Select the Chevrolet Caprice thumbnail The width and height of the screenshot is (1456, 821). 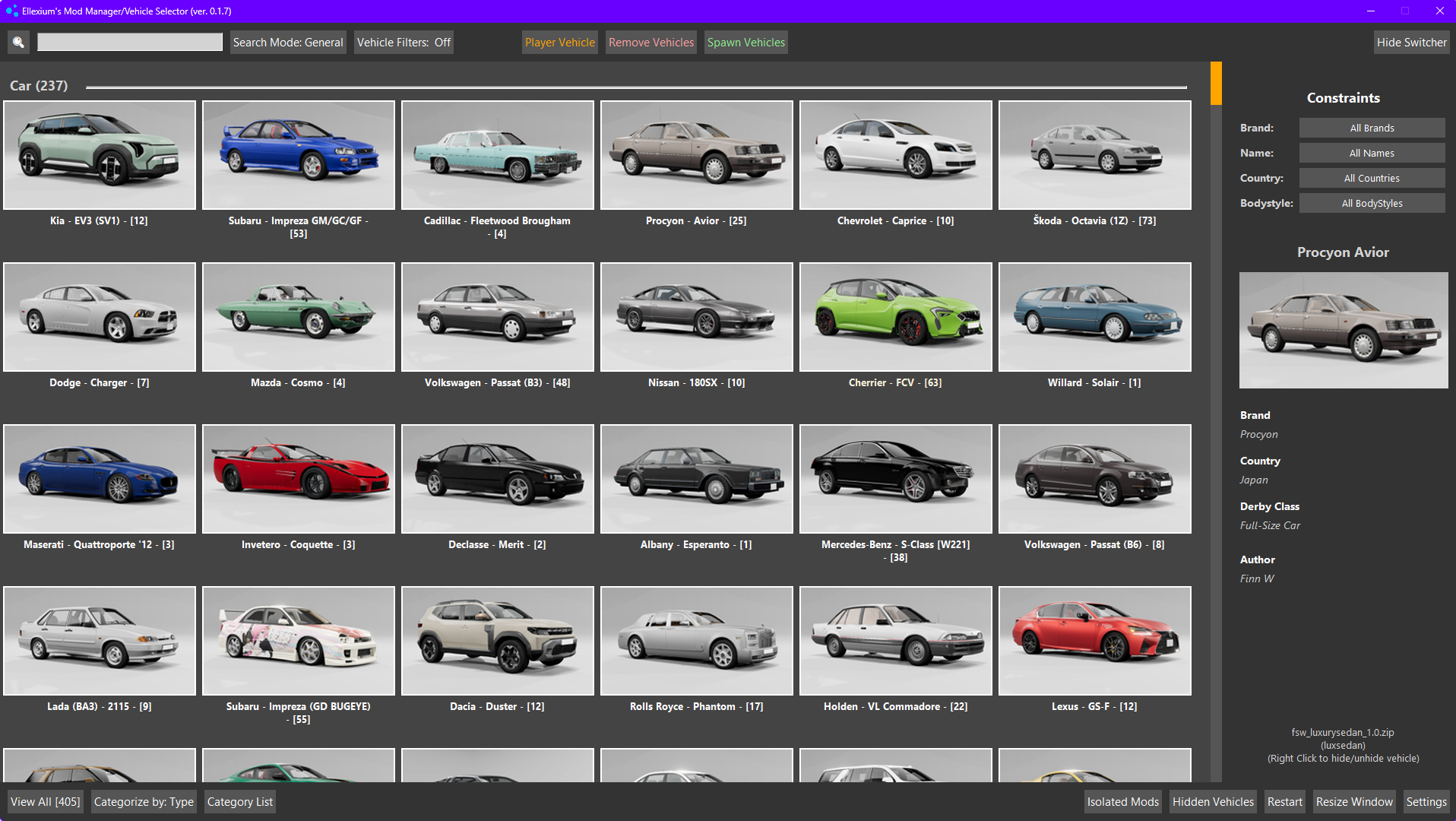pos(896,155)
